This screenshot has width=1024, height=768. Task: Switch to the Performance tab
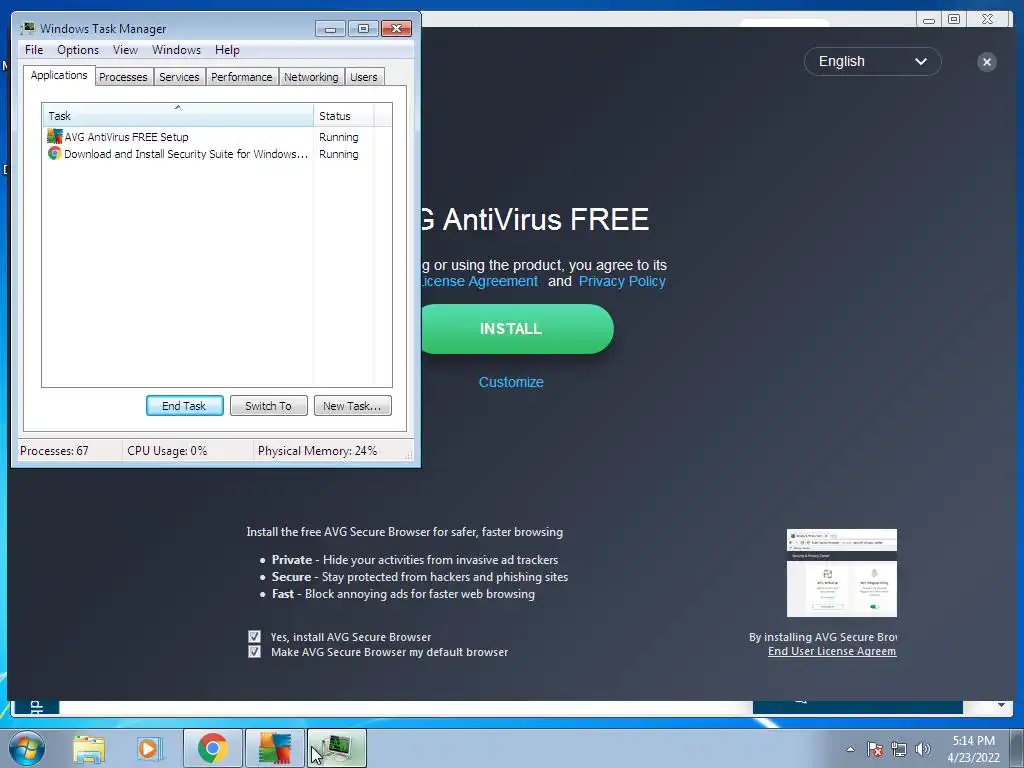[x=241, y=77]
